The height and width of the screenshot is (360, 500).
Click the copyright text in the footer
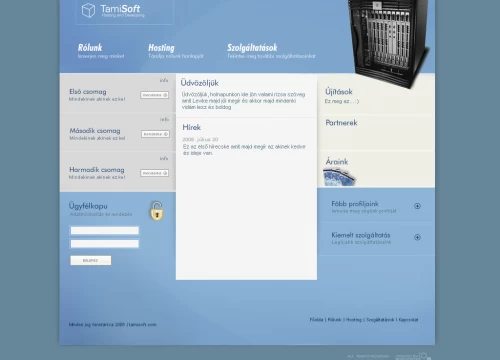(x=113, y=324)
